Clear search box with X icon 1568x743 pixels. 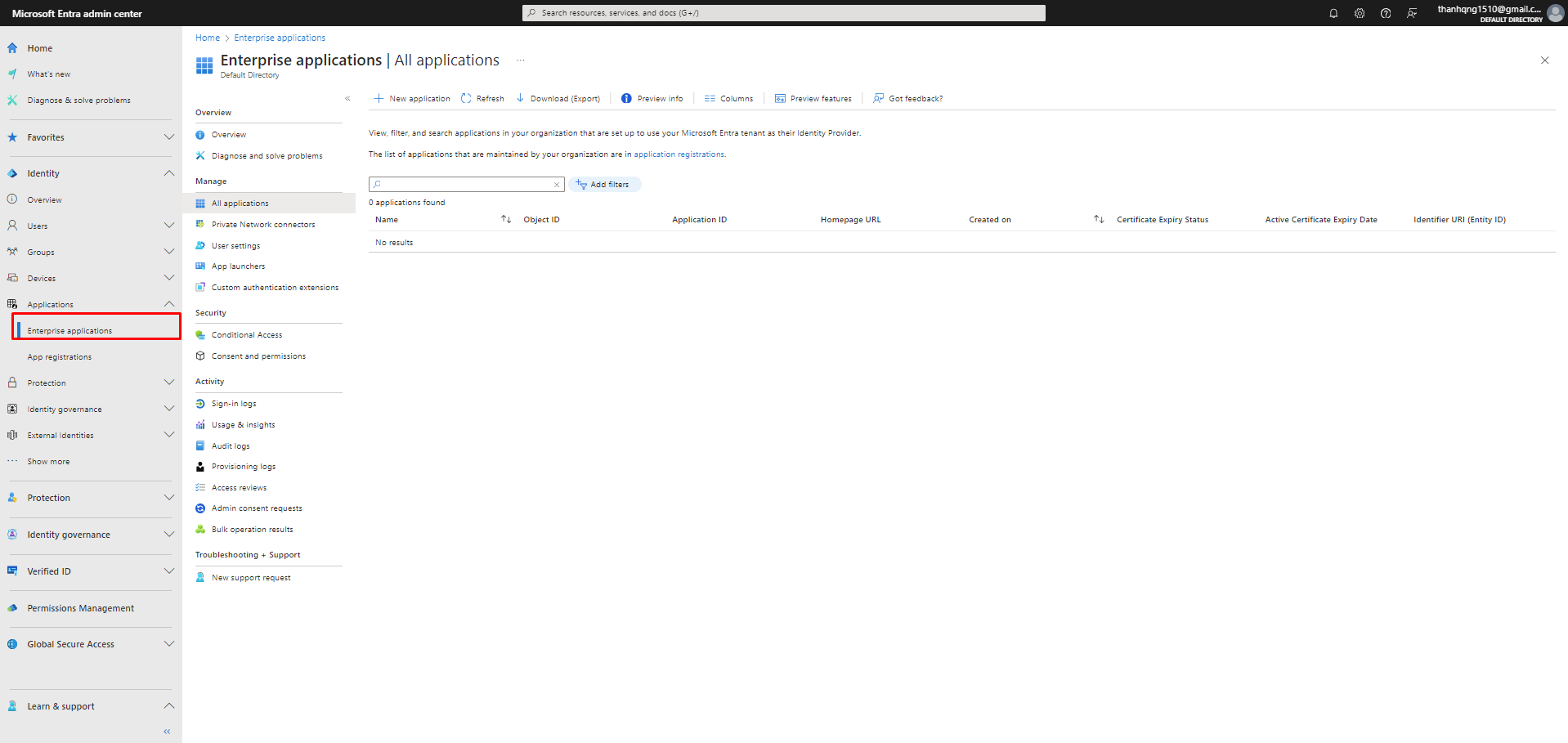[x=557, y=185]
